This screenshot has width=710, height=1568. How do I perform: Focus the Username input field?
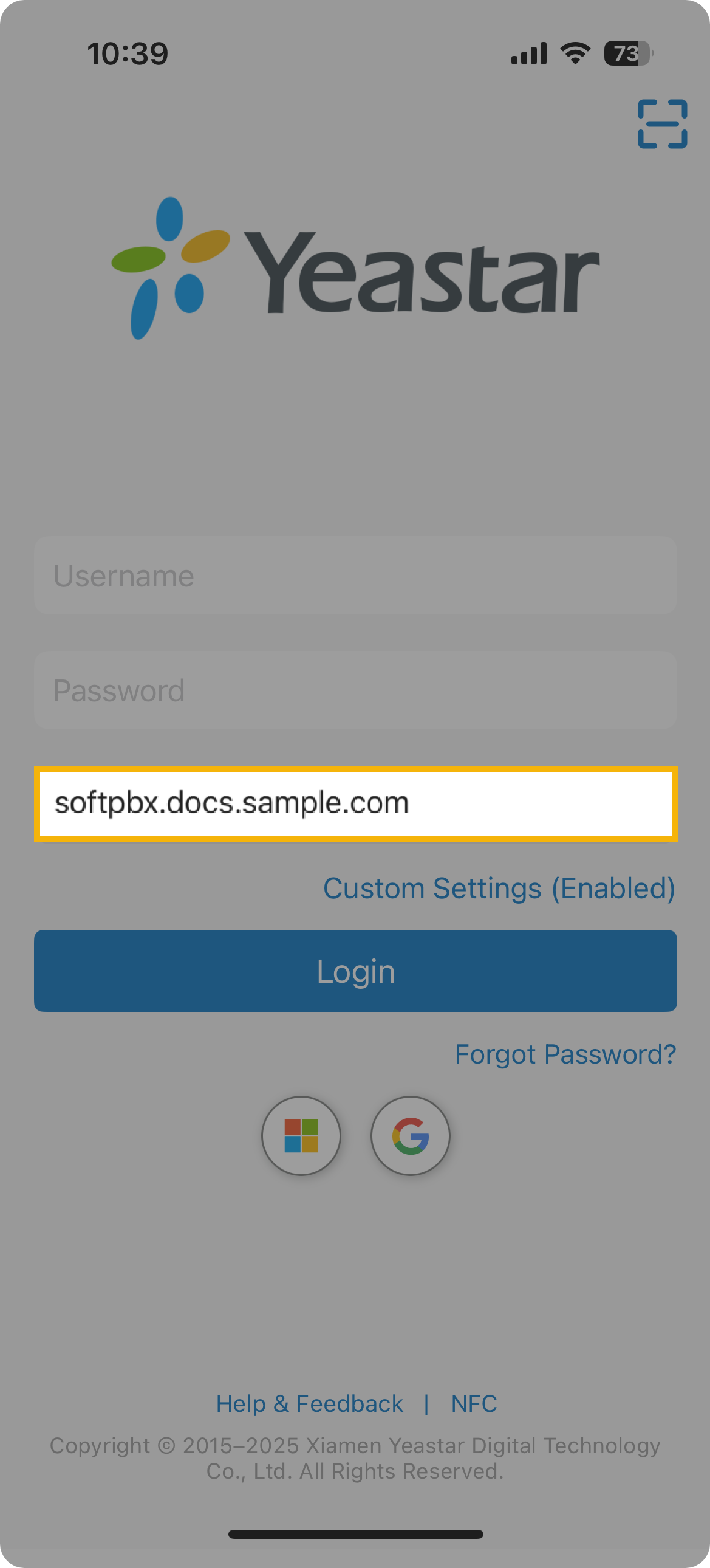pyautogui.click(x=355, y=575)
